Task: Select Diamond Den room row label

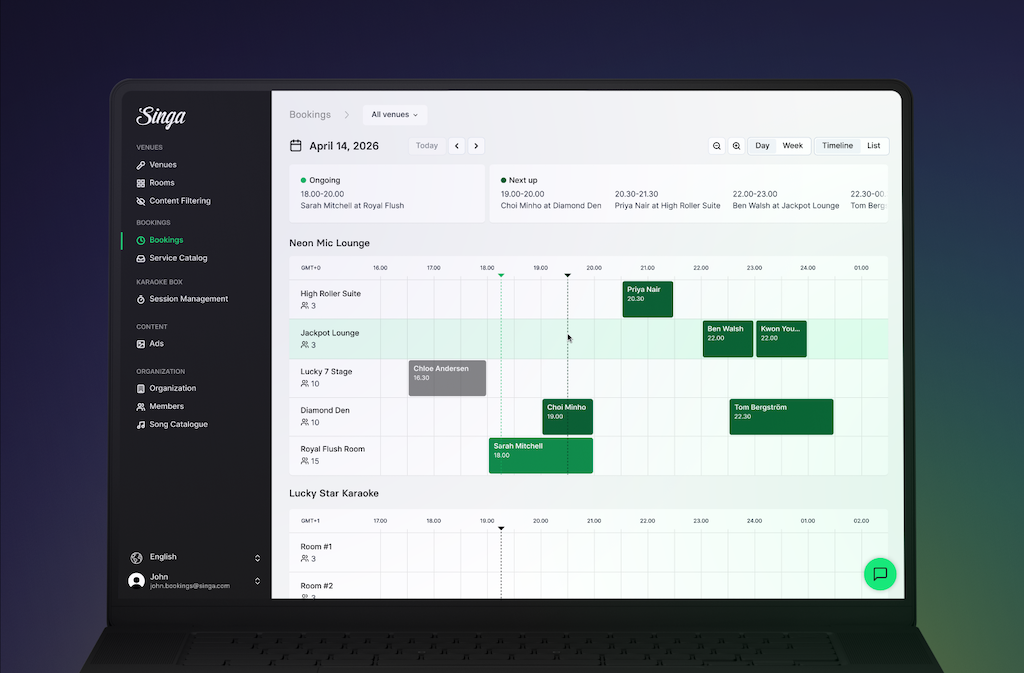Action: click(x=325, y=411)
